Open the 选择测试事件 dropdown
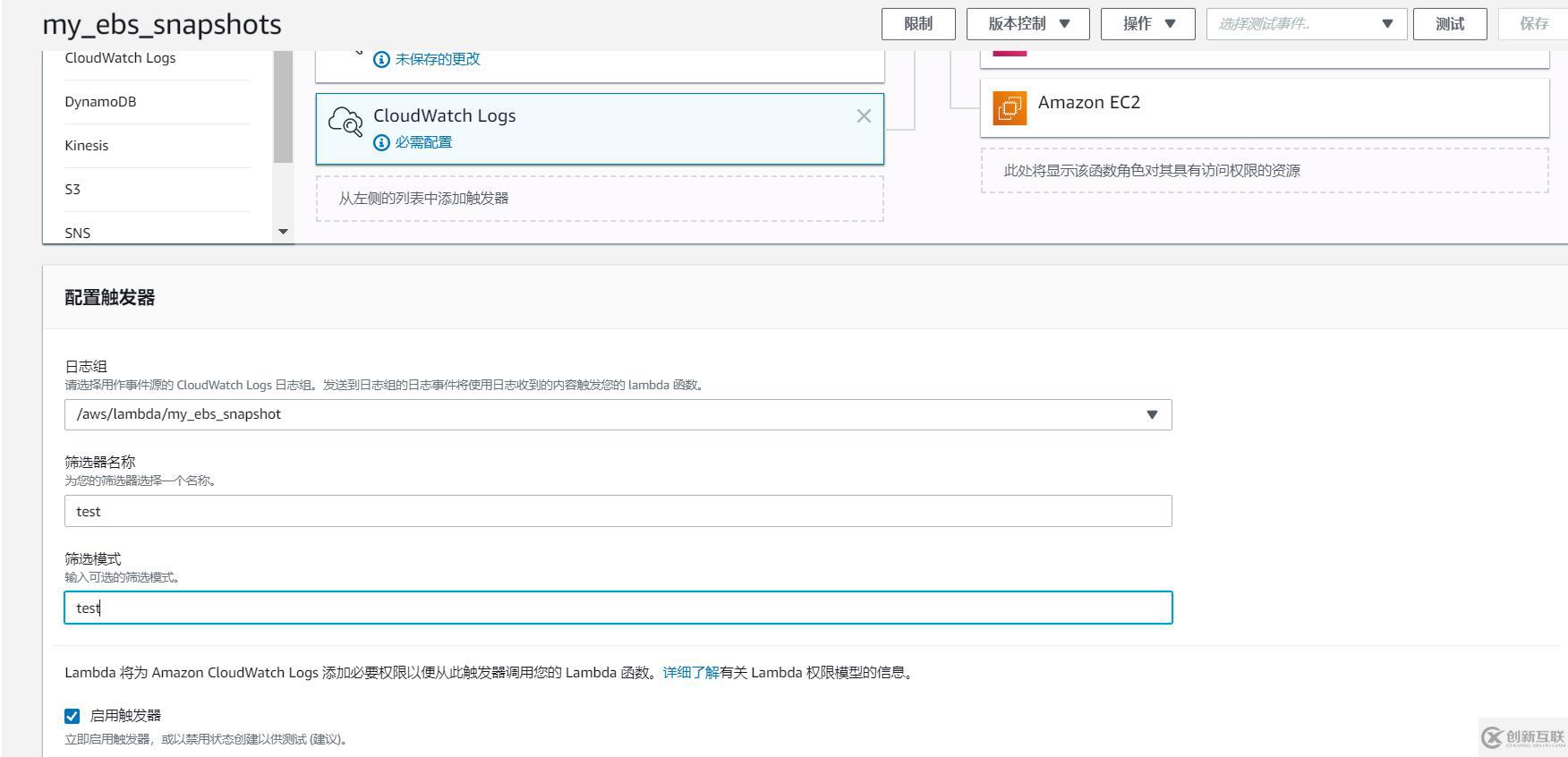1568x757 pixels. [1307, 24]
